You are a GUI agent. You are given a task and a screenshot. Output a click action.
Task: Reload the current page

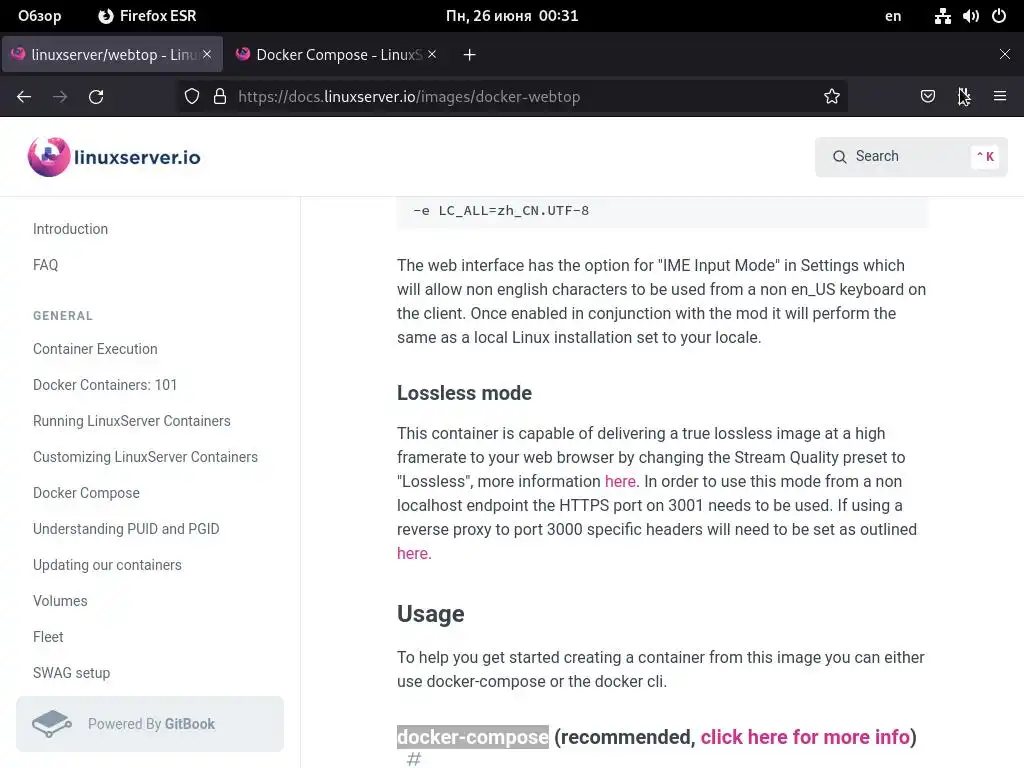pyautogui.click(x=96, y=97)
